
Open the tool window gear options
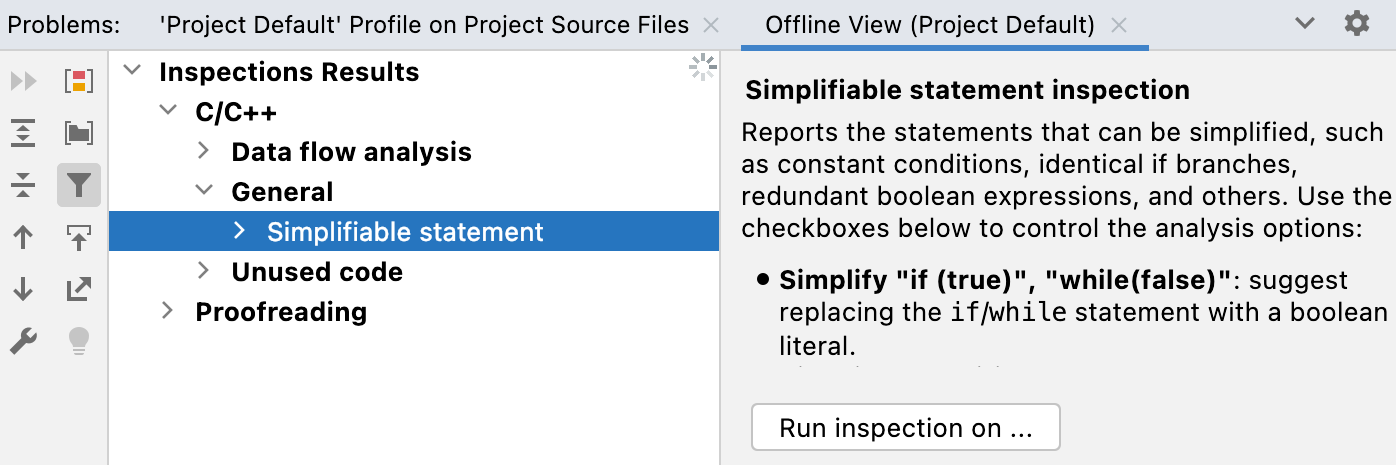1356,24
